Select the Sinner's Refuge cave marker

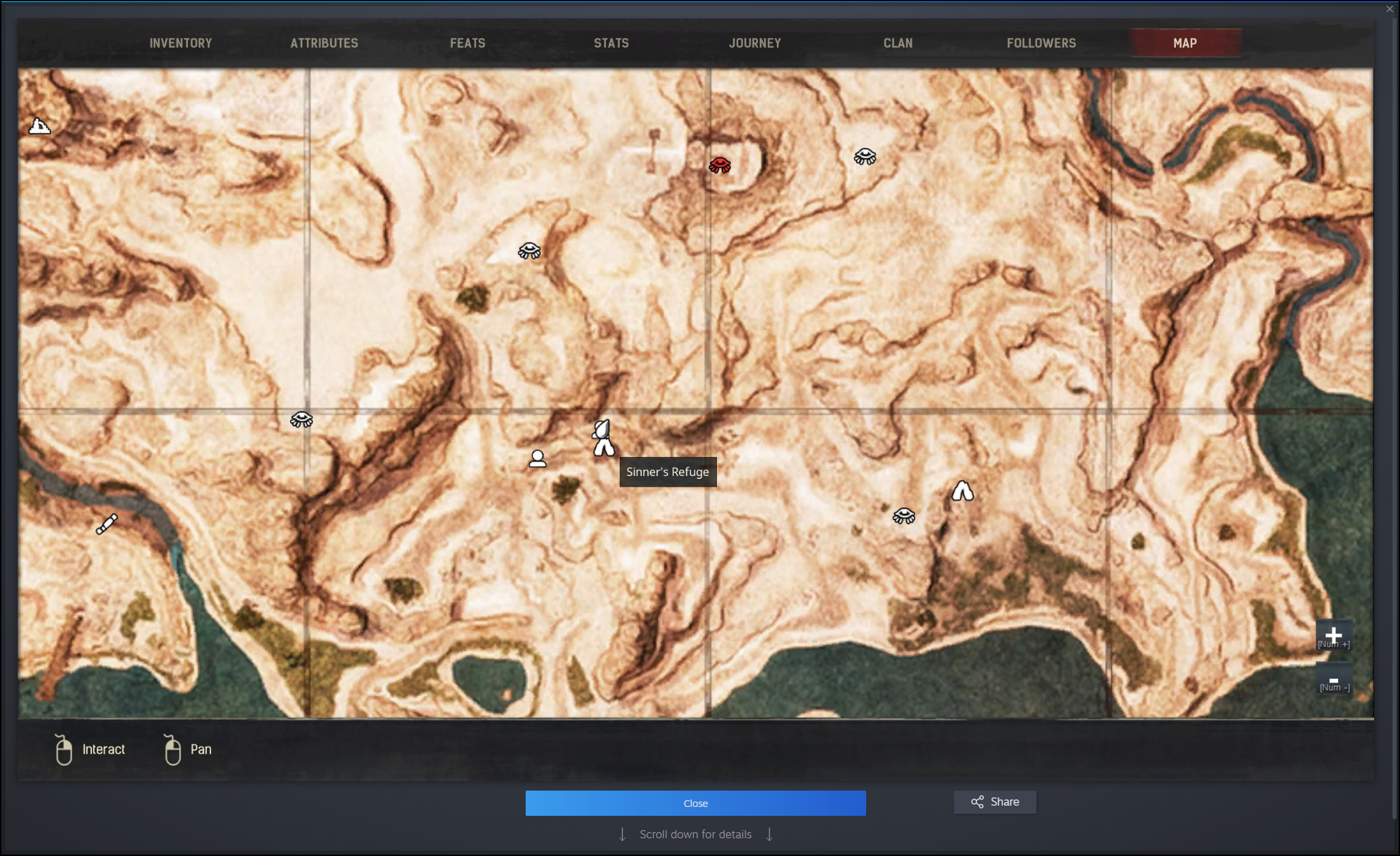[x=604, y=447]
